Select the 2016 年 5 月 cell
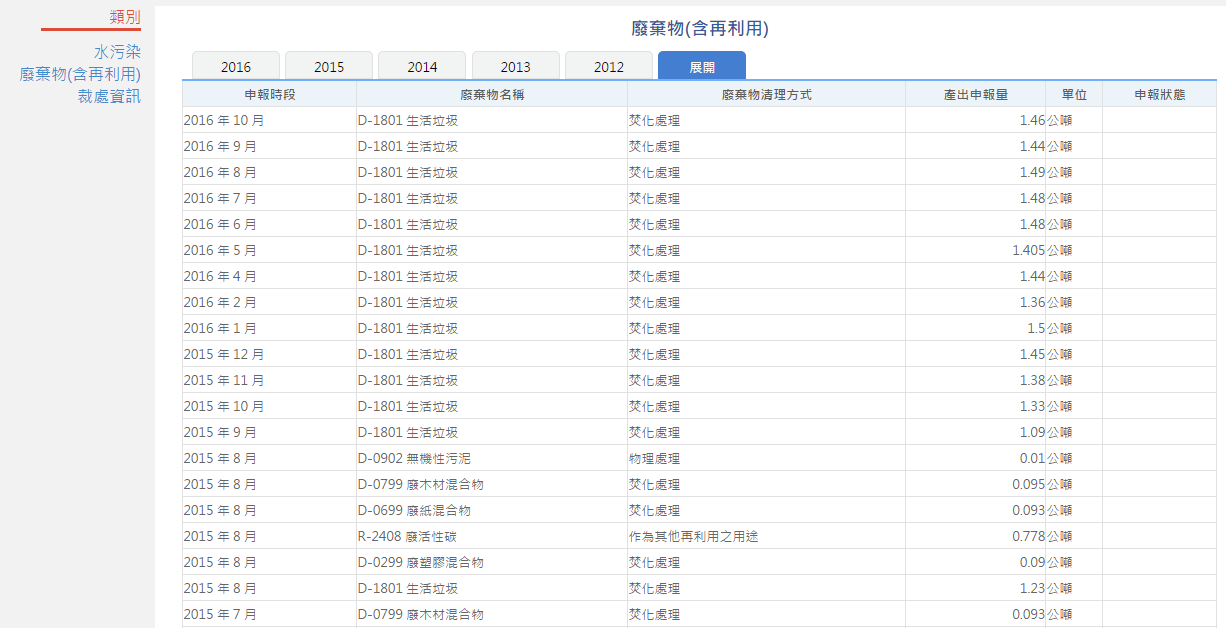 click(269, 250)
